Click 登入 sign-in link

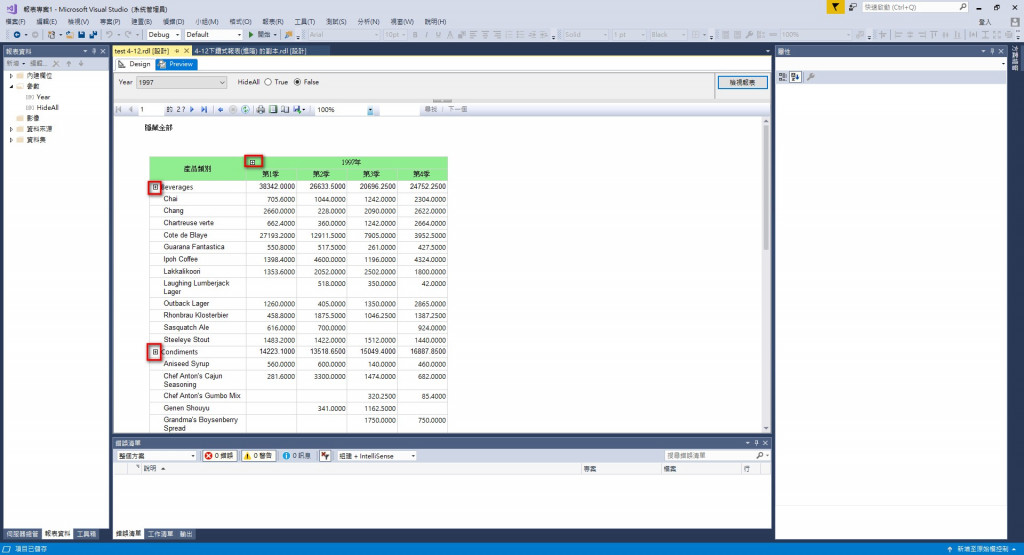click(x=985, y=22)
